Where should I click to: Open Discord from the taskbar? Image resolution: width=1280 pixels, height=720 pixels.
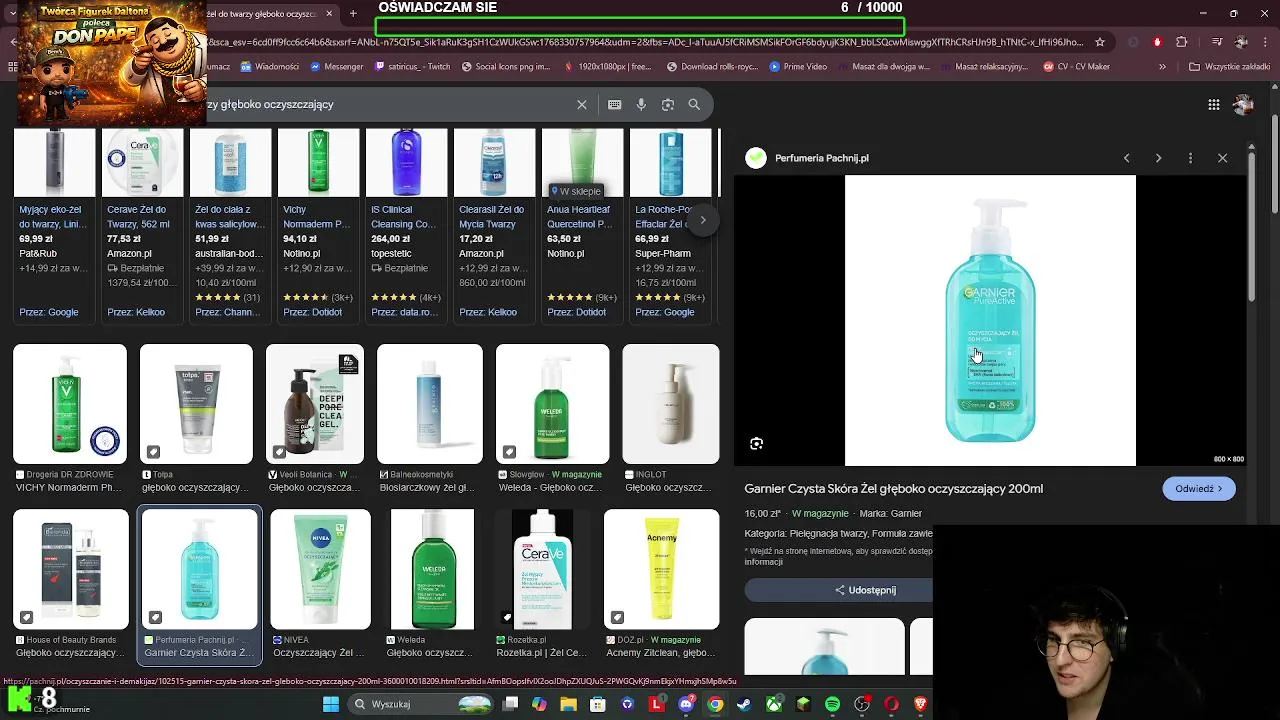pyautogui.click(x=686, y=704)
